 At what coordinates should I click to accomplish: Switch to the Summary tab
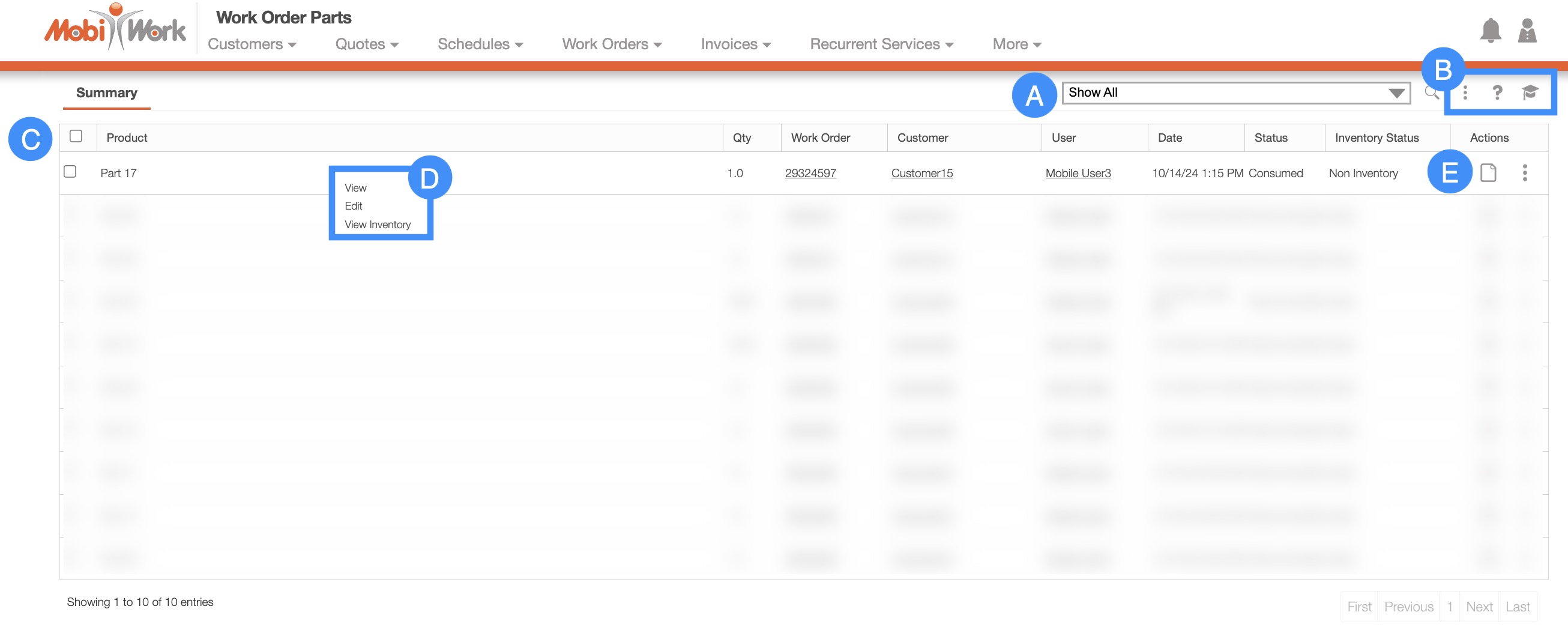pos(106,93)
